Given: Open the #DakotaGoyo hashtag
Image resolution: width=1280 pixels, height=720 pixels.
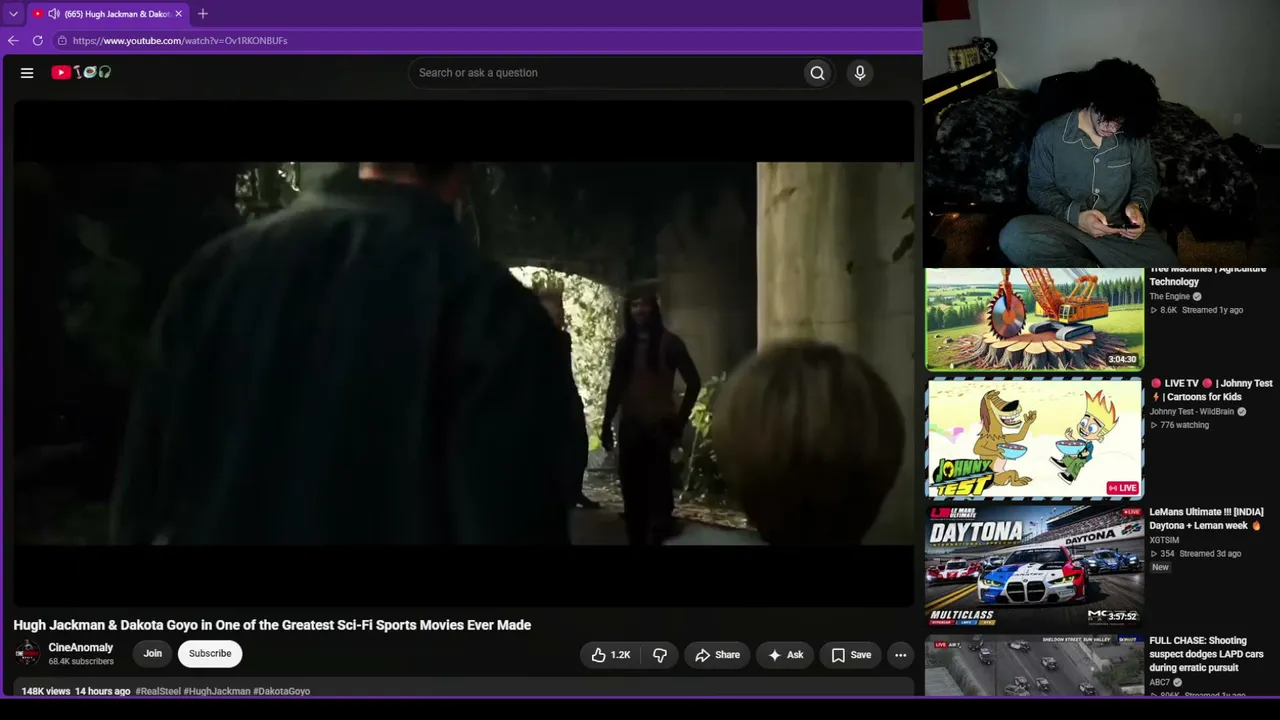Looking at the screenshot, I should tap(282, 691).
